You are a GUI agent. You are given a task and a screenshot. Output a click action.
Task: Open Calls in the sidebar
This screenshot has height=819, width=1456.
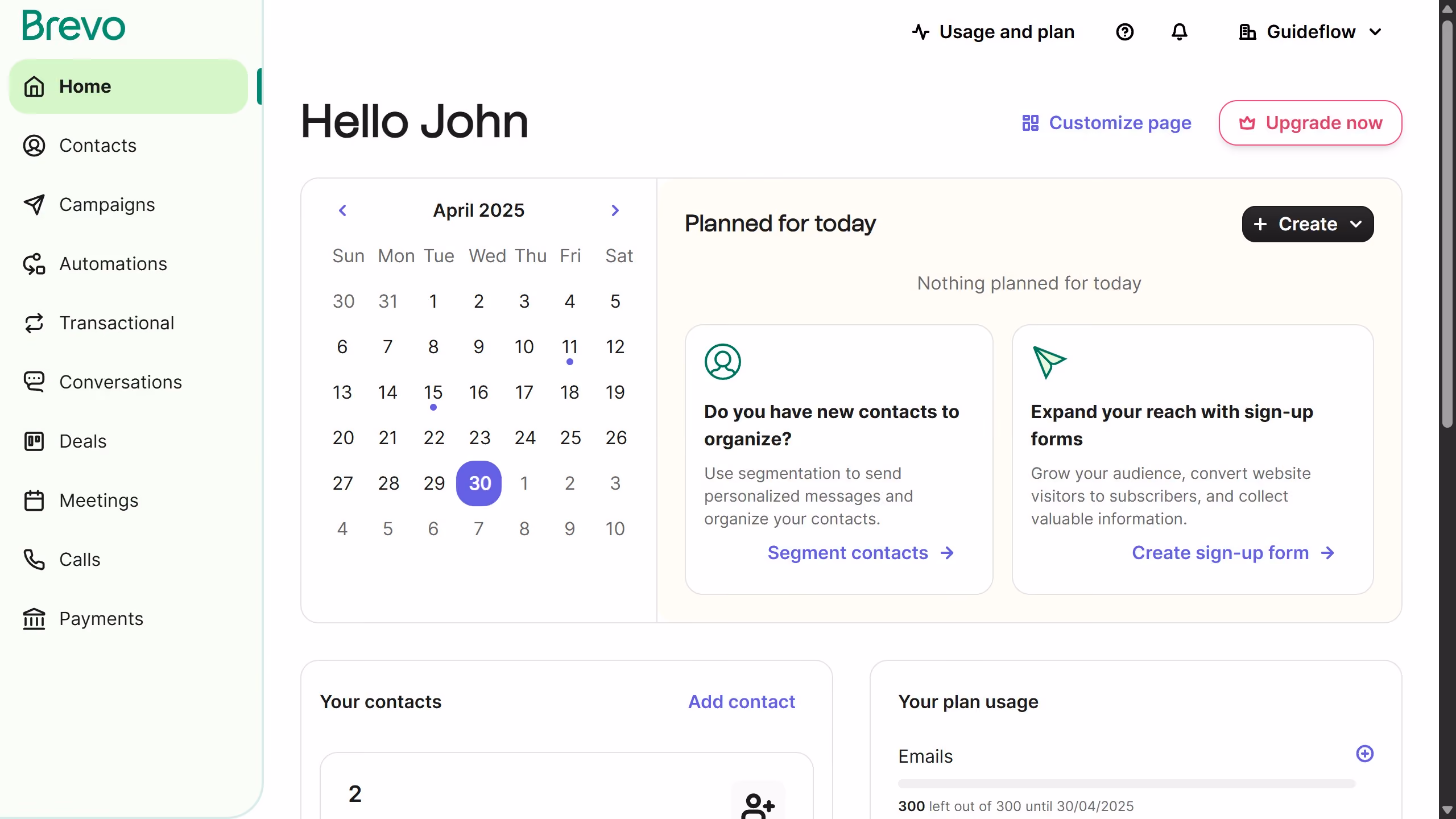[x=129, y=560]
